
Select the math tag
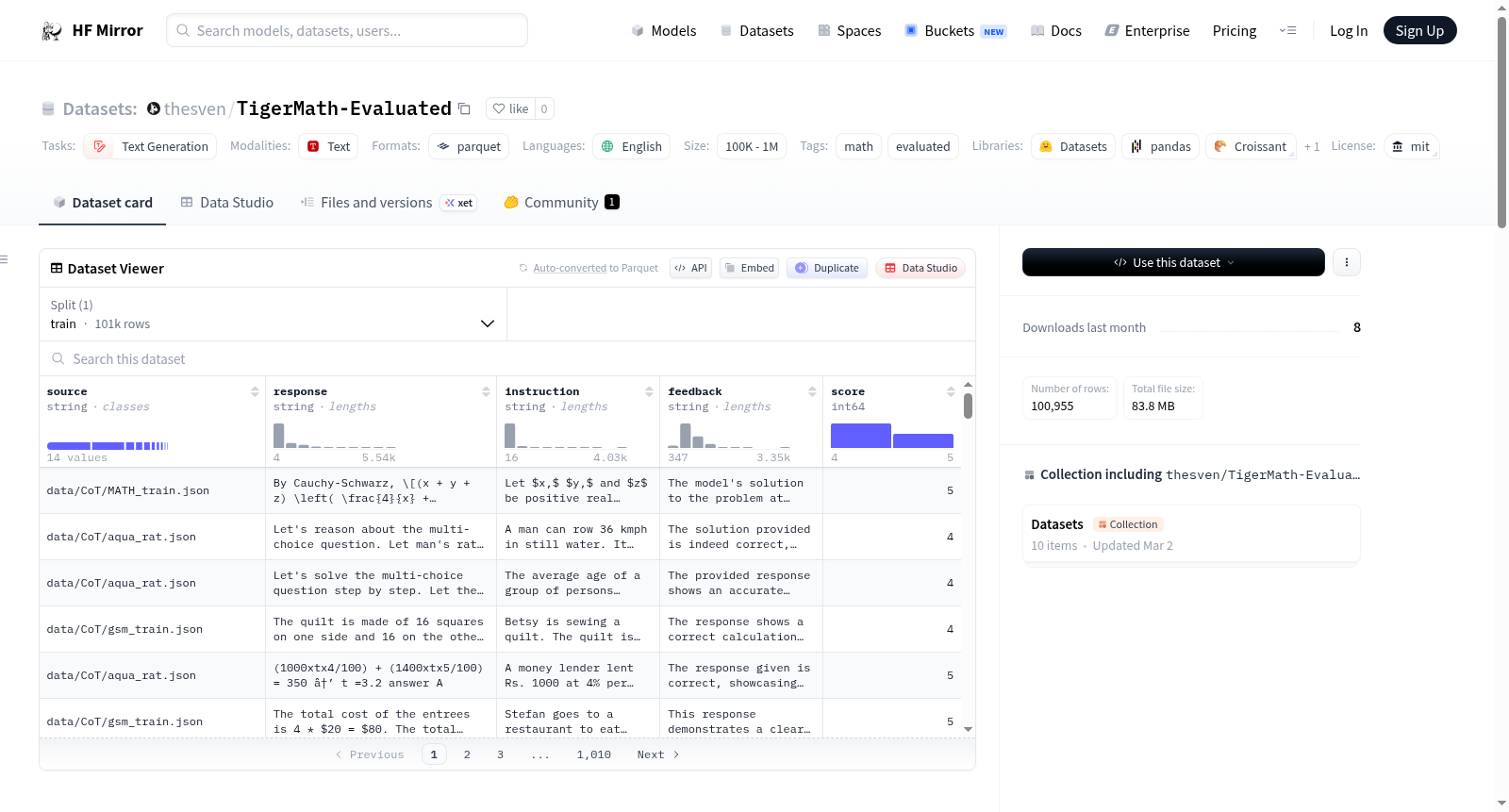[x=858, y=146]
